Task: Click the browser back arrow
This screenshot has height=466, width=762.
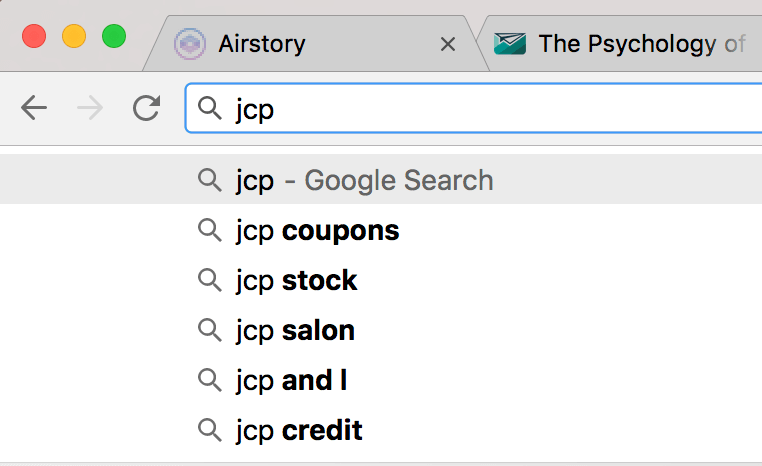Action: pyautogui.click(x=34, y=108)
